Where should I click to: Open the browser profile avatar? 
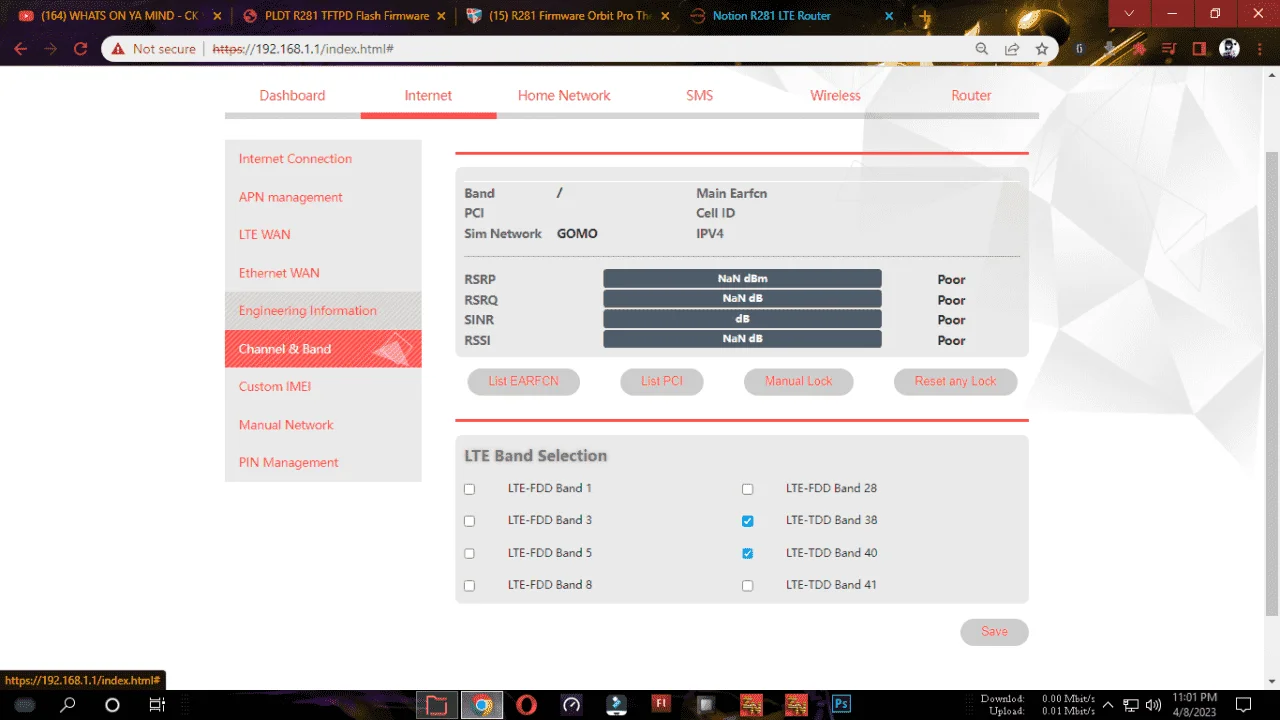pos(1230,48)
